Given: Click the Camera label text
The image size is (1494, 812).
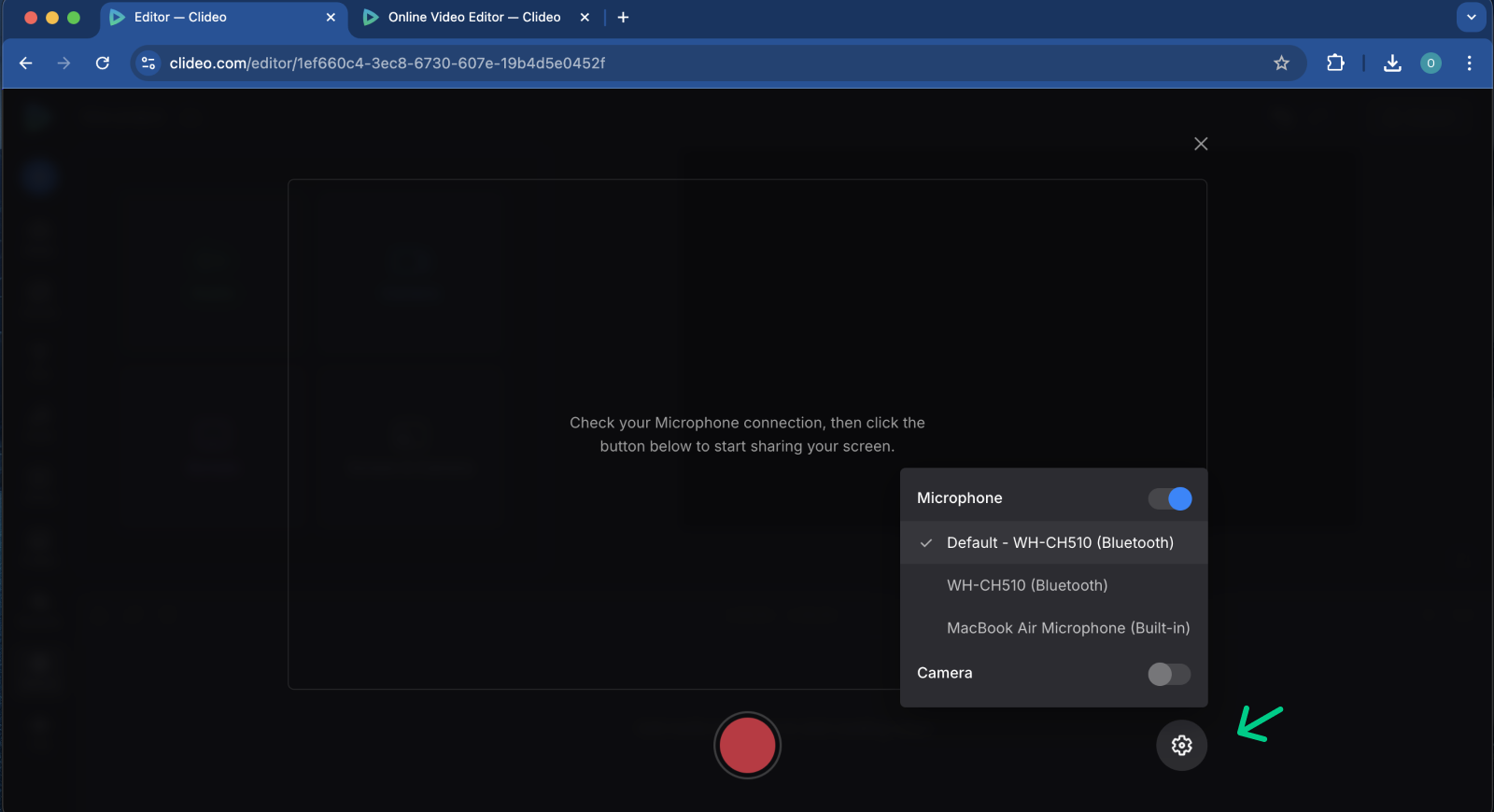Looking at the screenshot, I should [945, 673].
